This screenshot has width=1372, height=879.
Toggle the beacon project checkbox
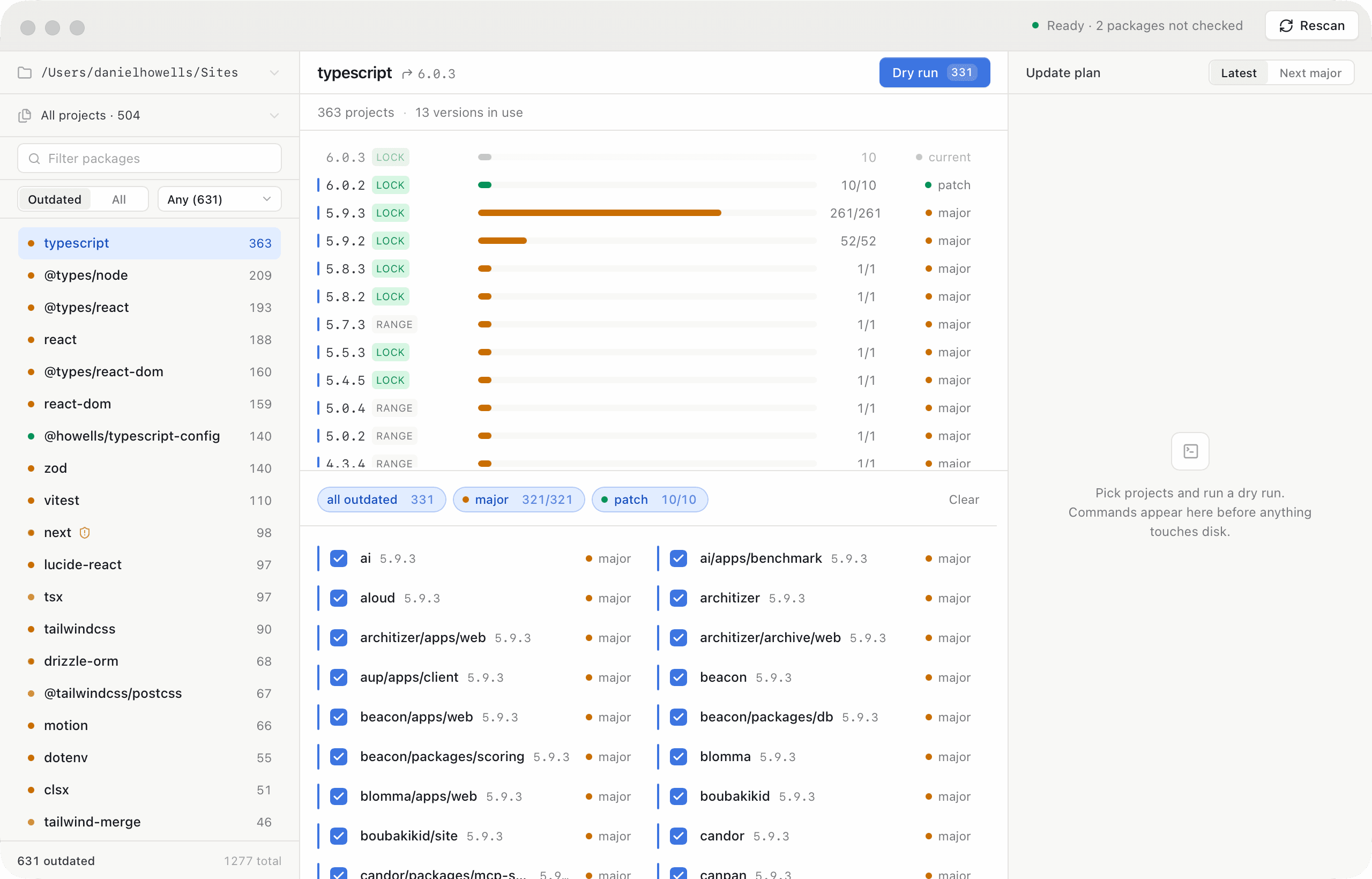678,677
